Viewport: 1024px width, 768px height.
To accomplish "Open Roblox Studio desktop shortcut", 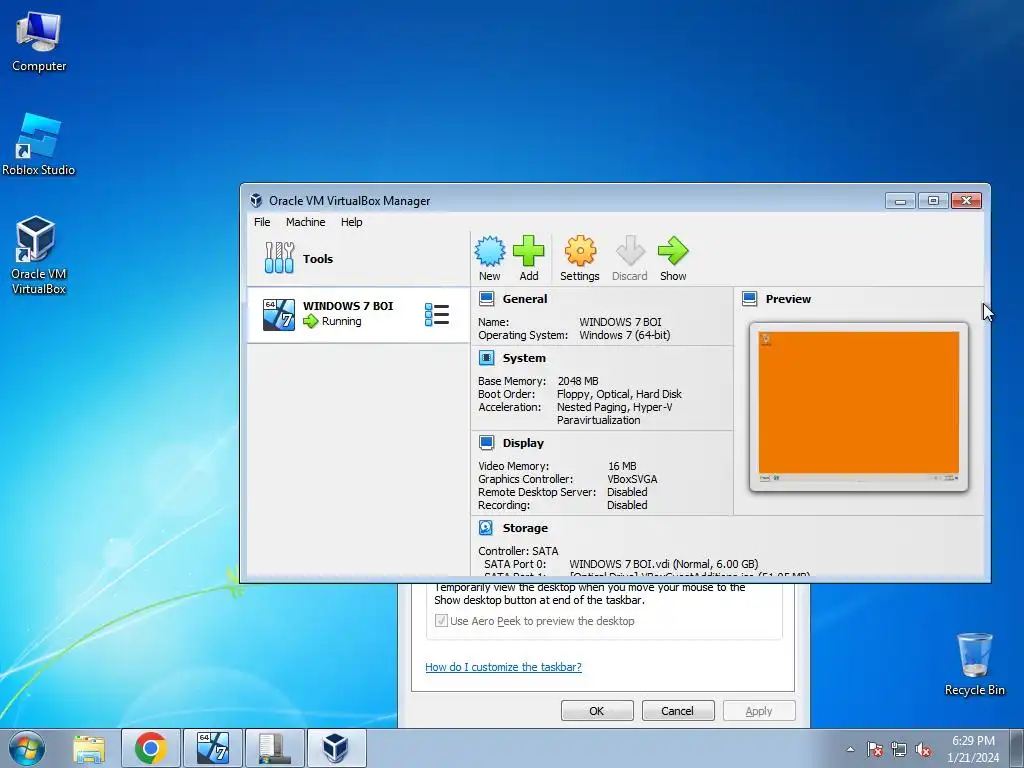I will [39, 145].
